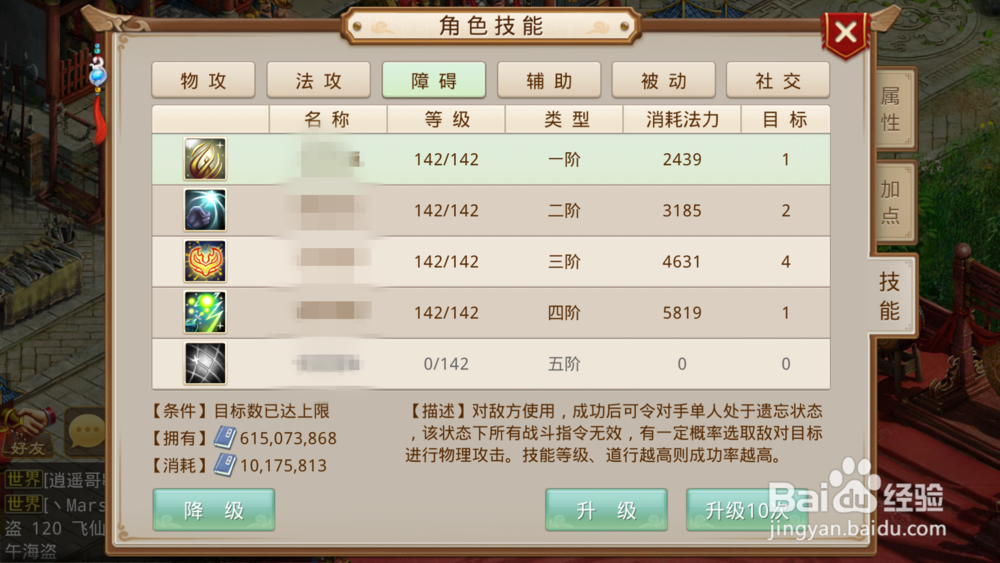Open the 辅助 skills tab
This screenshot has width=1000, height=563.
[x=548, y=80]
